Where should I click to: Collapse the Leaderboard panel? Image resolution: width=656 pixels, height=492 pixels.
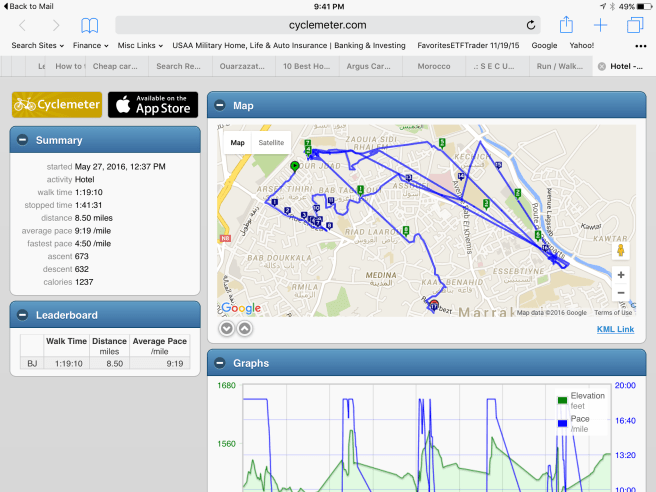tap(22, 314)
